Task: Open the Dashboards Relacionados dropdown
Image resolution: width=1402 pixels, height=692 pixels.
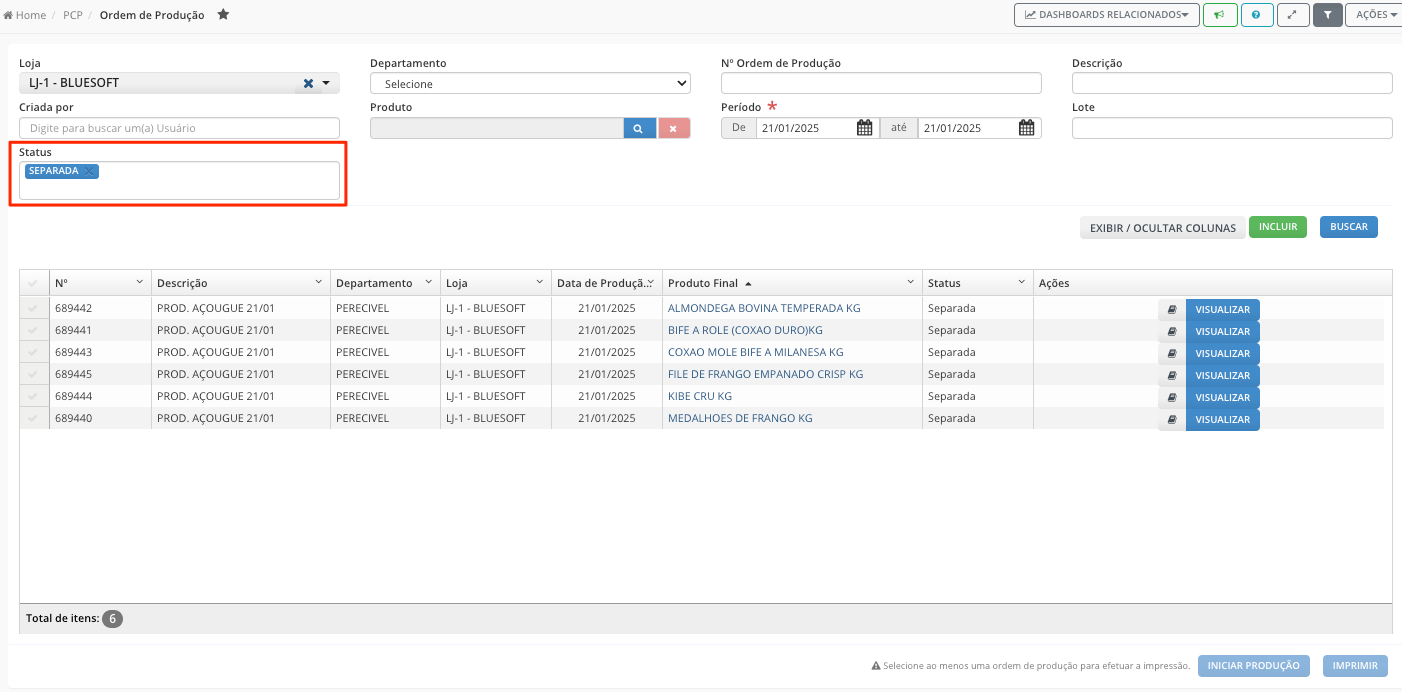Action: click(x=1107, y=15)
